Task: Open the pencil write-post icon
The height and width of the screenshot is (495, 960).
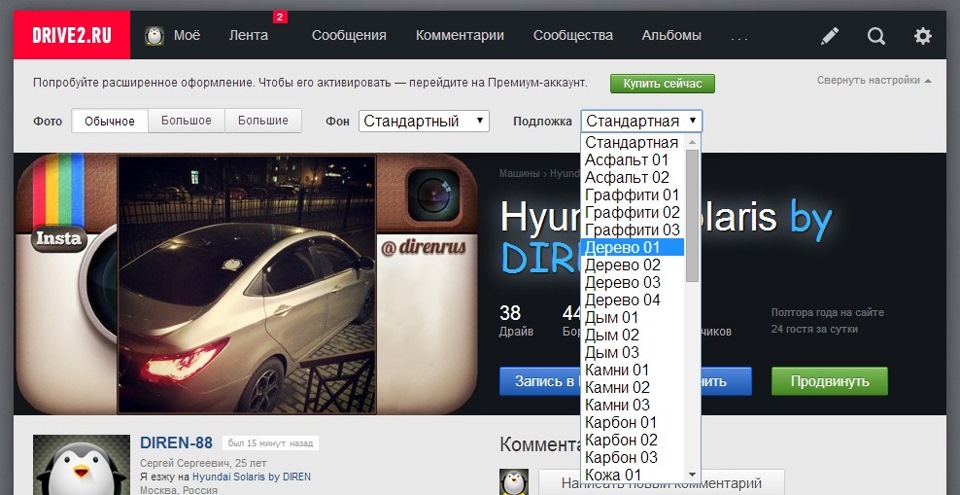Action: point(830,36)
